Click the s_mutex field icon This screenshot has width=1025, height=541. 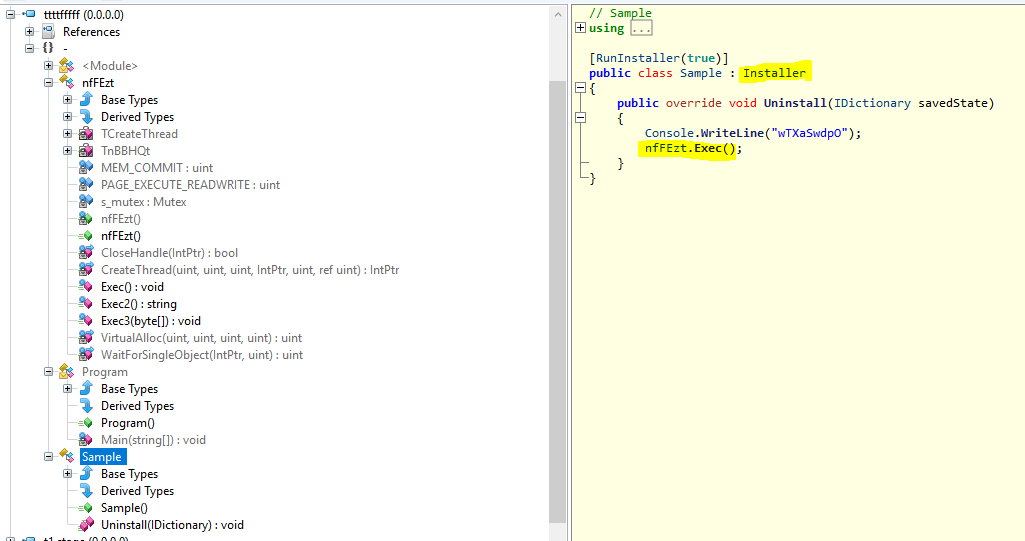tap(86, 201)
